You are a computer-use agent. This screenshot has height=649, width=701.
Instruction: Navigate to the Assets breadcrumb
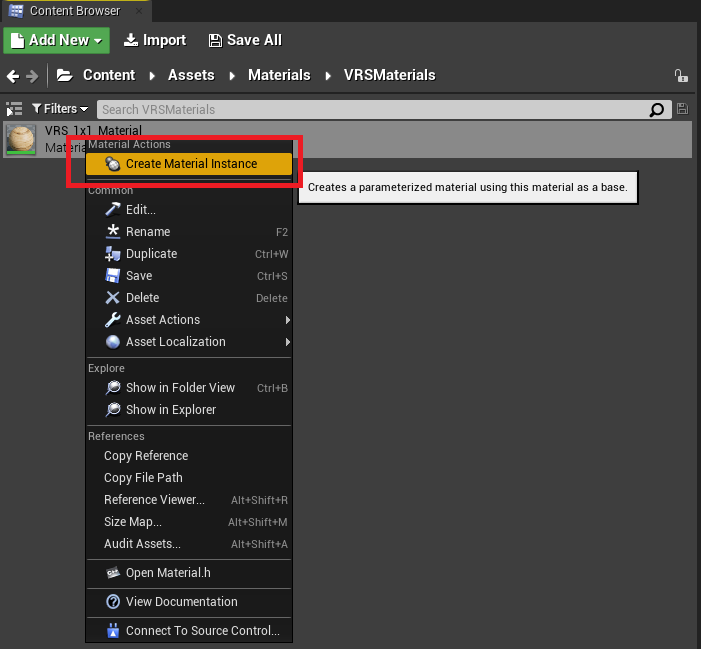click(191, 75)
